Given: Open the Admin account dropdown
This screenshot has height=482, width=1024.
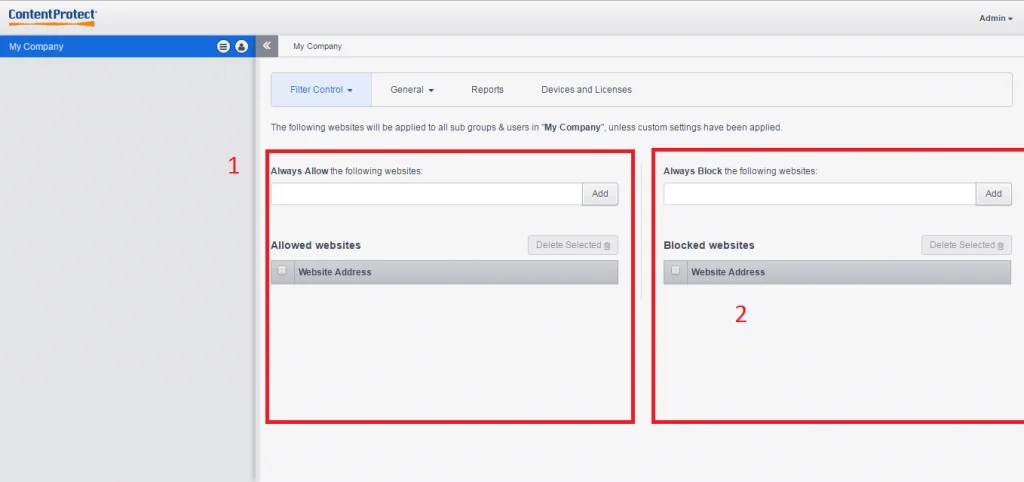Looking at the screenshot, I should [x=995, y=18].
